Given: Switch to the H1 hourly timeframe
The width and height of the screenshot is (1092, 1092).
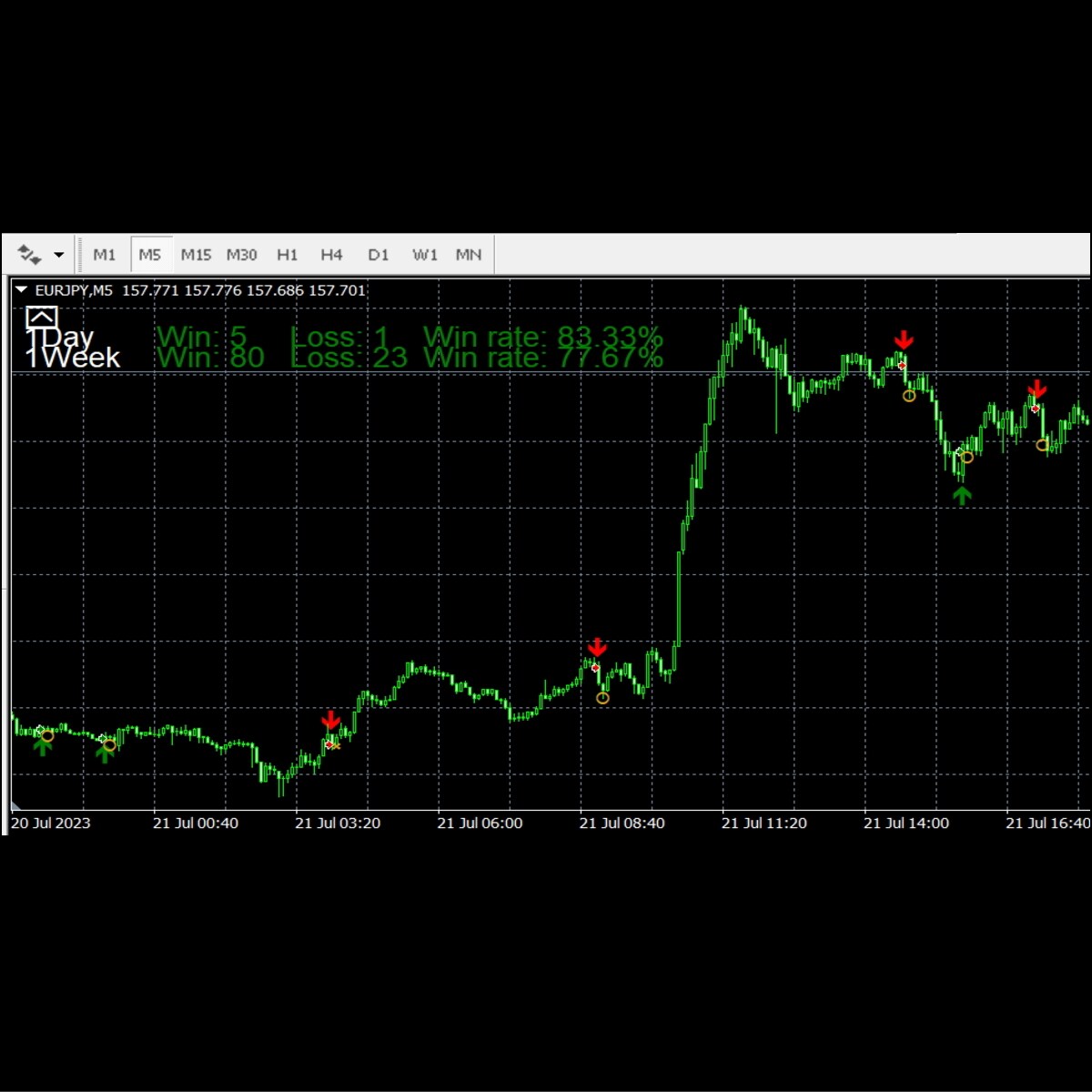Looking at the screenshot, I should click(x=287, y=255).
